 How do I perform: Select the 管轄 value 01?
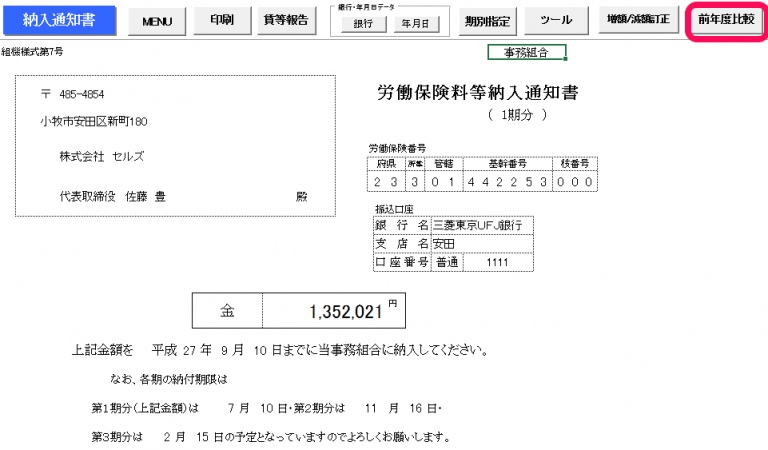click(443, 182)
